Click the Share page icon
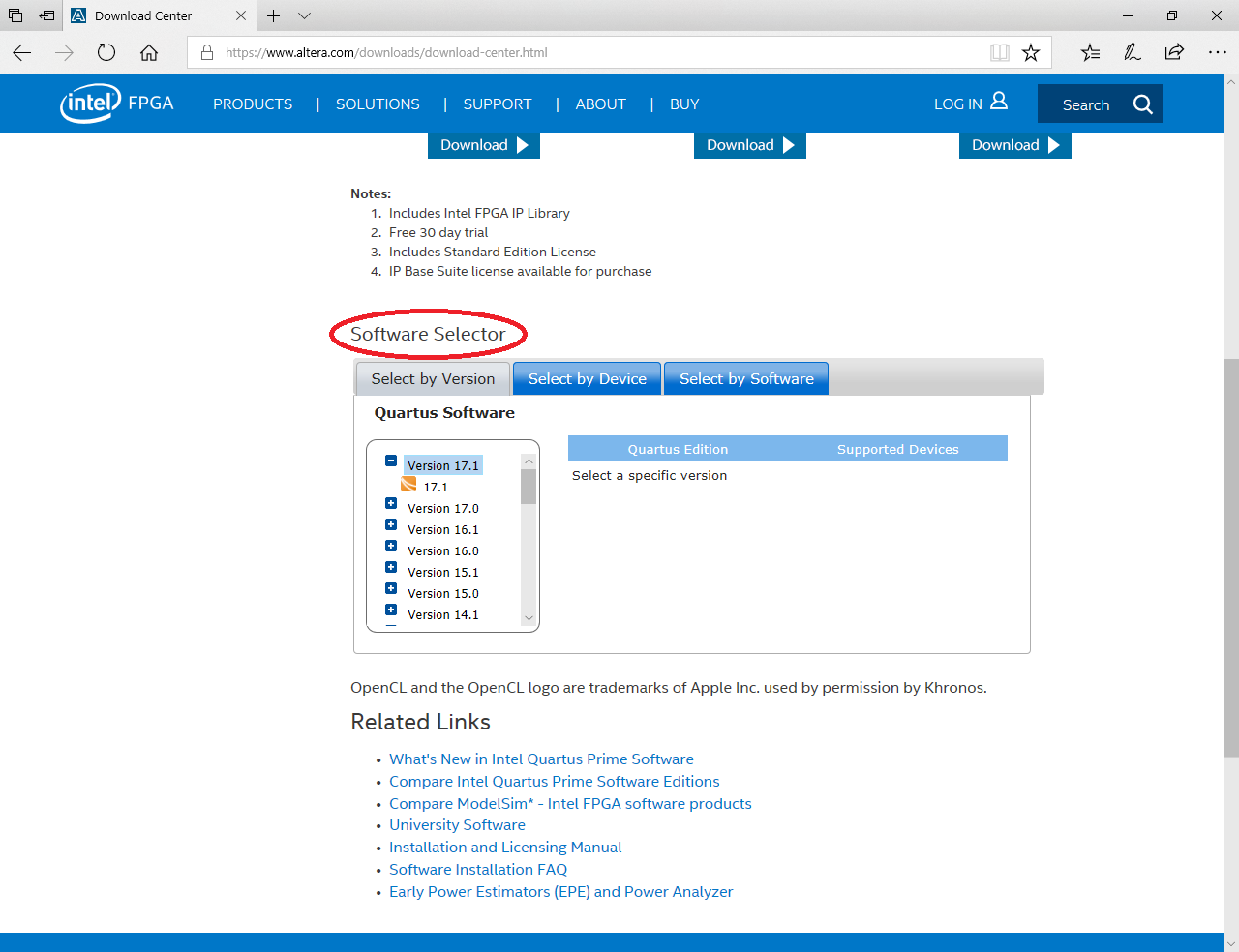The height and width of the screenshot is (952, 1239). coord(1174,52)
